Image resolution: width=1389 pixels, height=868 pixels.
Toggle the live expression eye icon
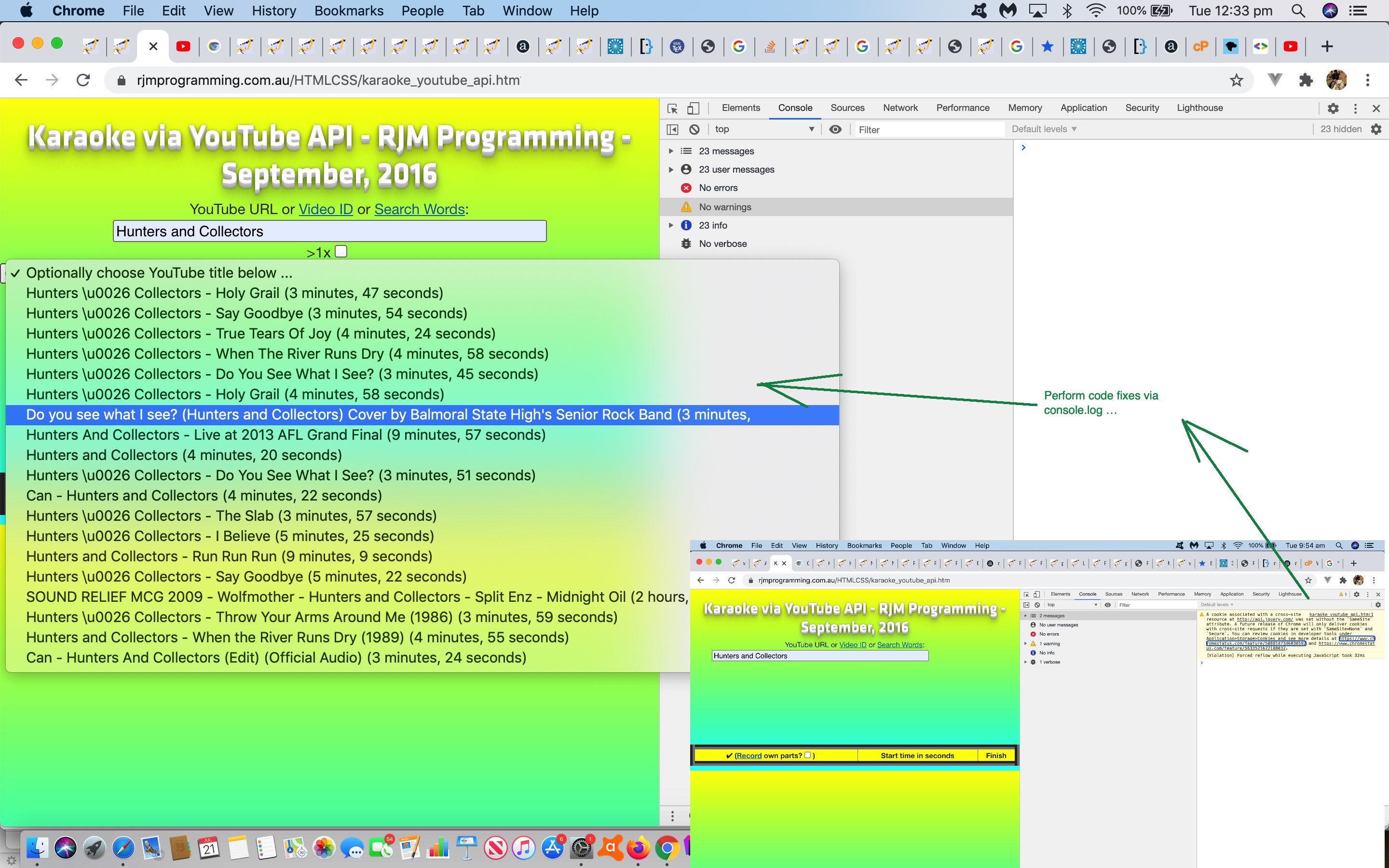835,129
